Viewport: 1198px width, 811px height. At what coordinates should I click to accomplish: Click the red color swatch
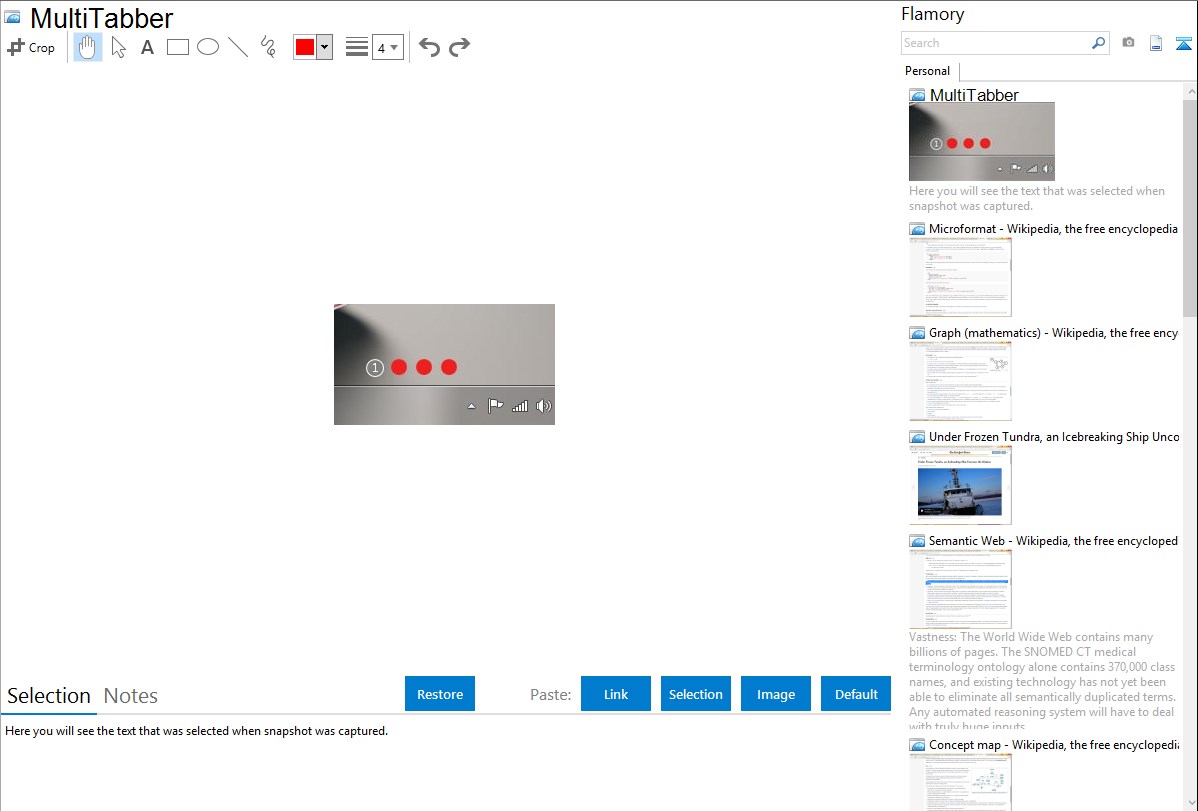305,47
